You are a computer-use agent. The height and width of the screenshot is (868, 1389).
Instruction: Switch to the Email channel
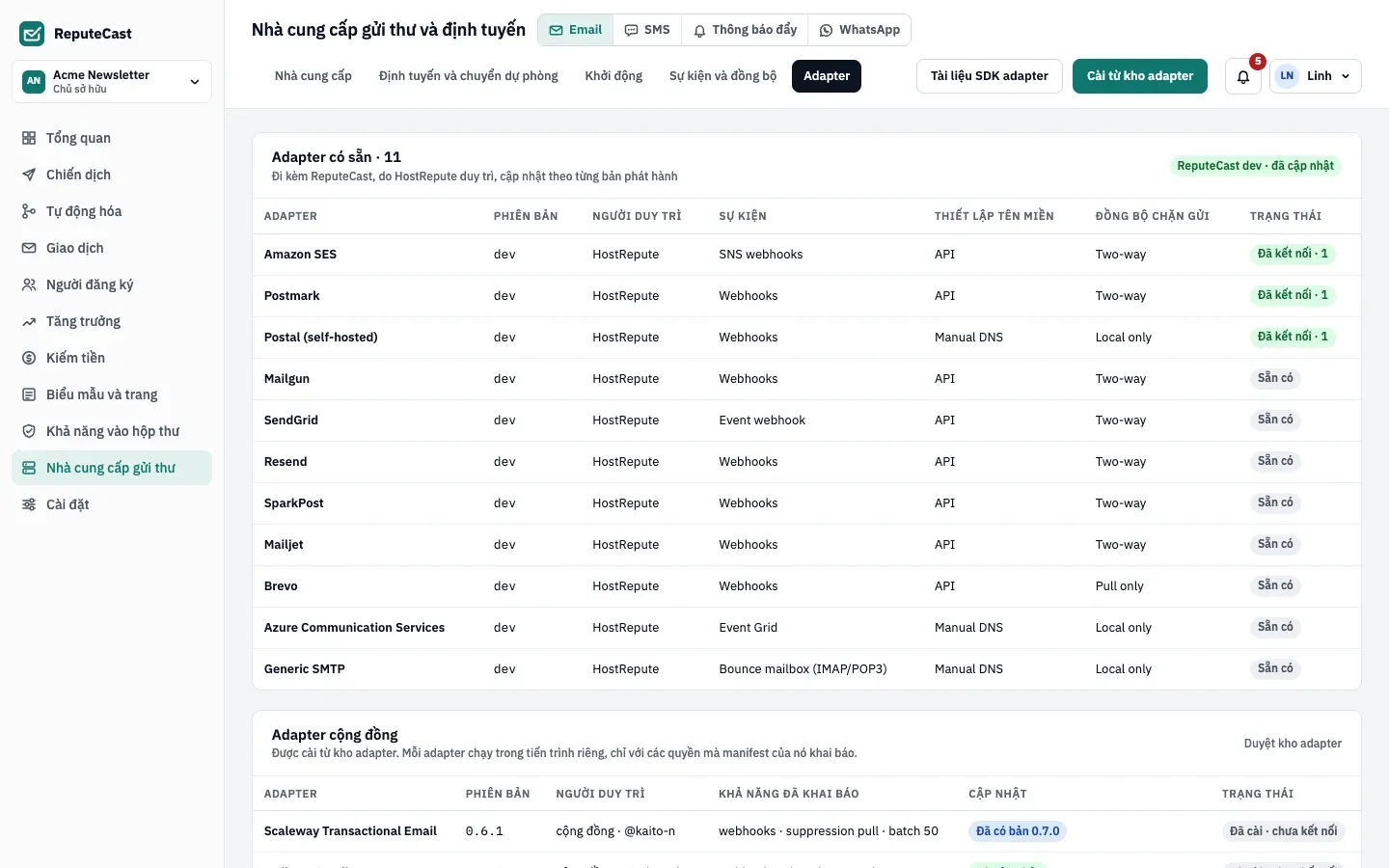(x=576, y=30)
